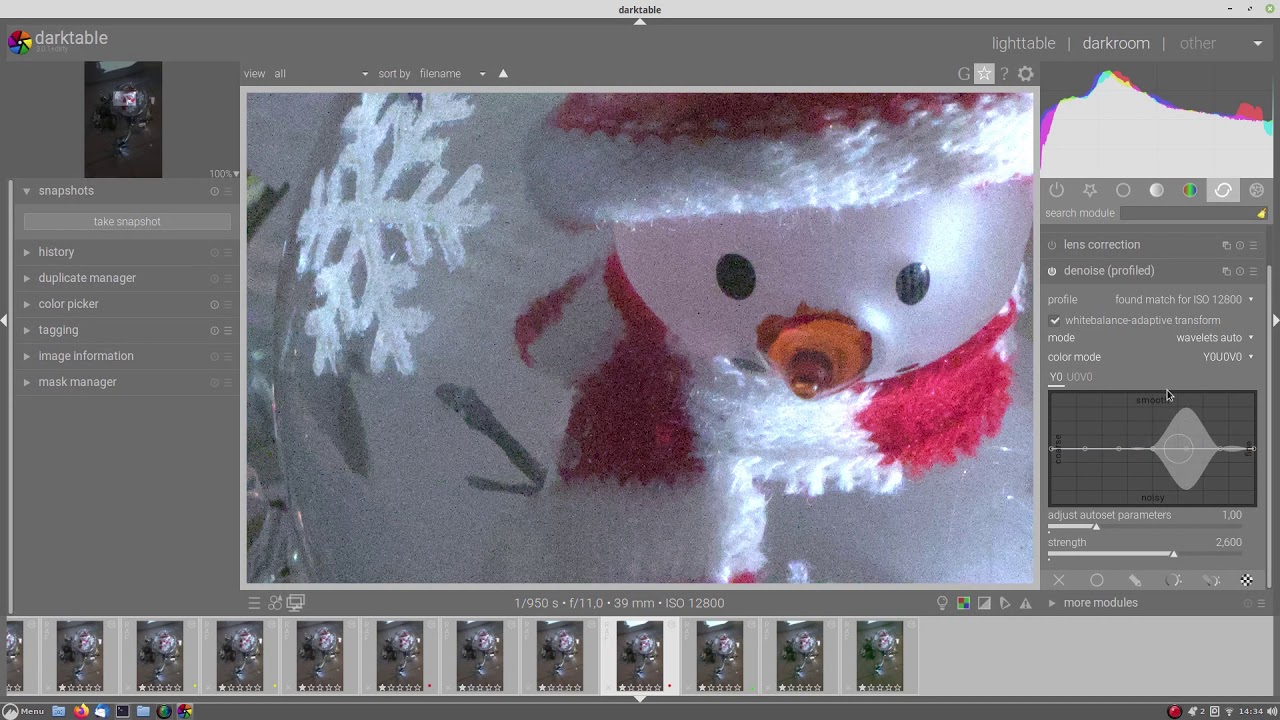Open the other views dropdown arrow
This screenshot has height=720, width=1280.
pos(1258,44)
